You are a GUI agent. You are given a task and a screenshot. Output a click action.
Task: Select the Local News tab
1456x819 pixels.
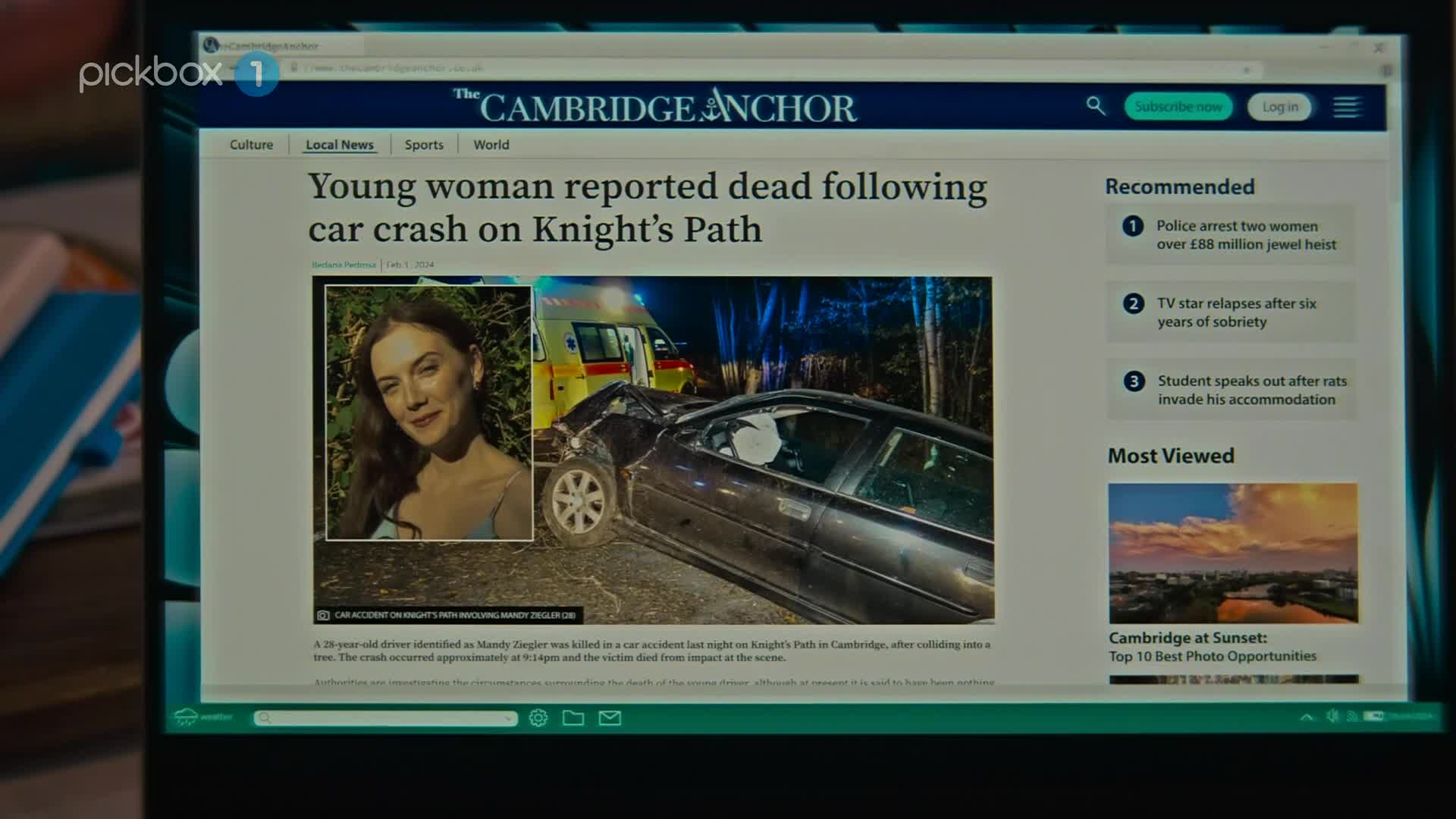click(340, 145)
